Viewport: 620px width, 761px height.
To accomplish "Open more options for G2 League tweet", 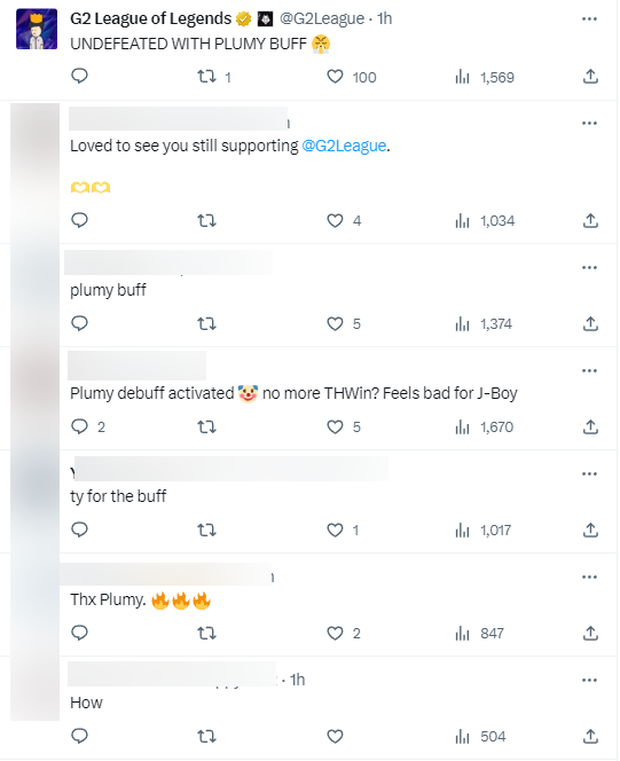I will coord(590,19).
